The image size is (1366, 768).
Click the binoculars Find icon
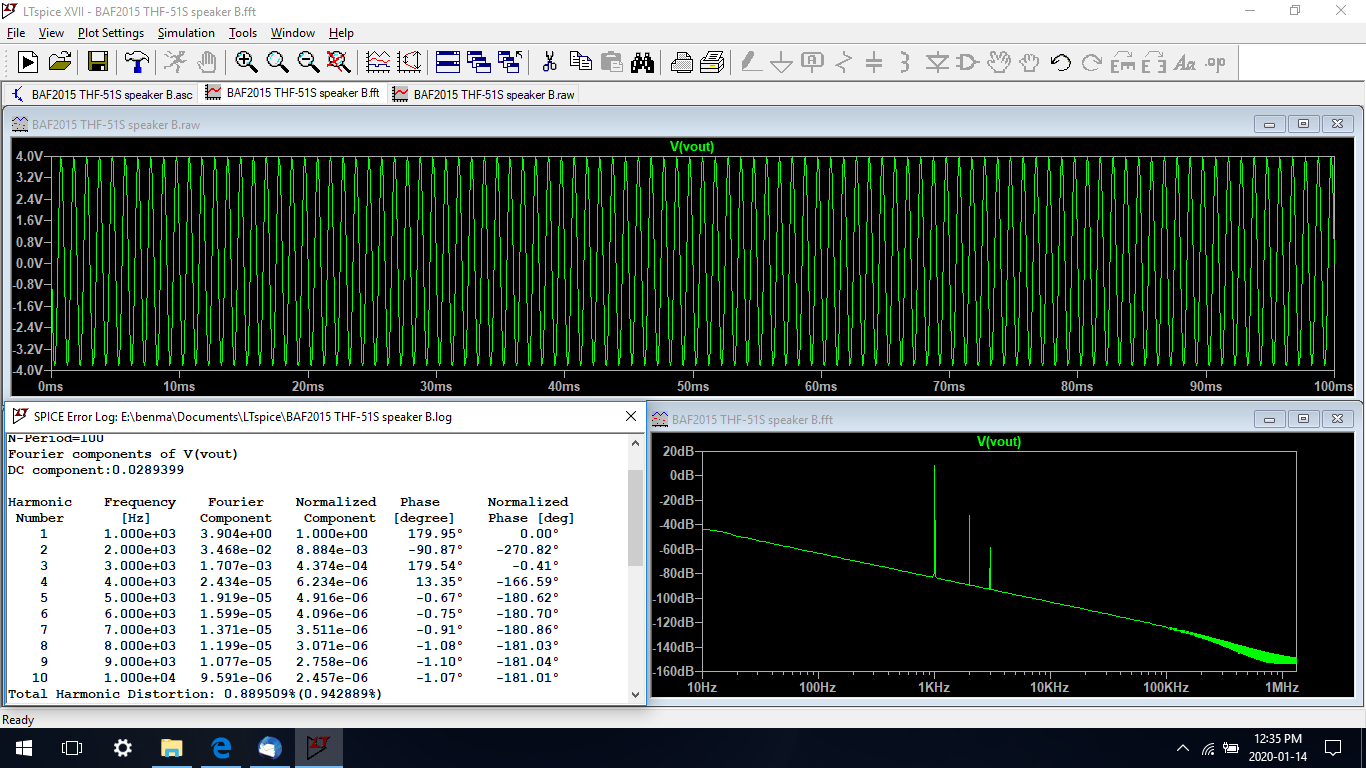coord(642,62)
